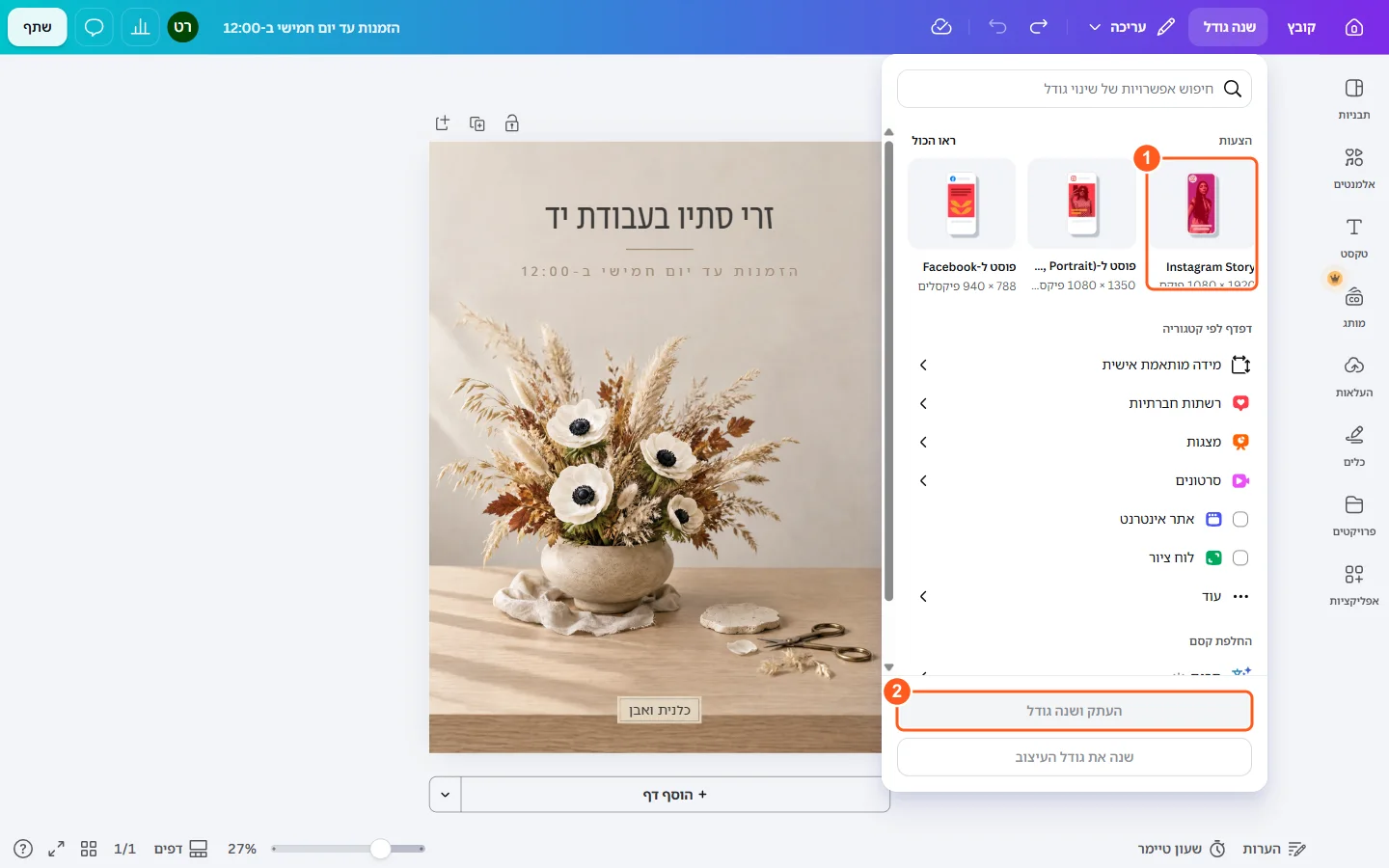Open the Projects (פרויקטים) sidebar panel
Viewport: 1389px width, 868px height.
1353,516
